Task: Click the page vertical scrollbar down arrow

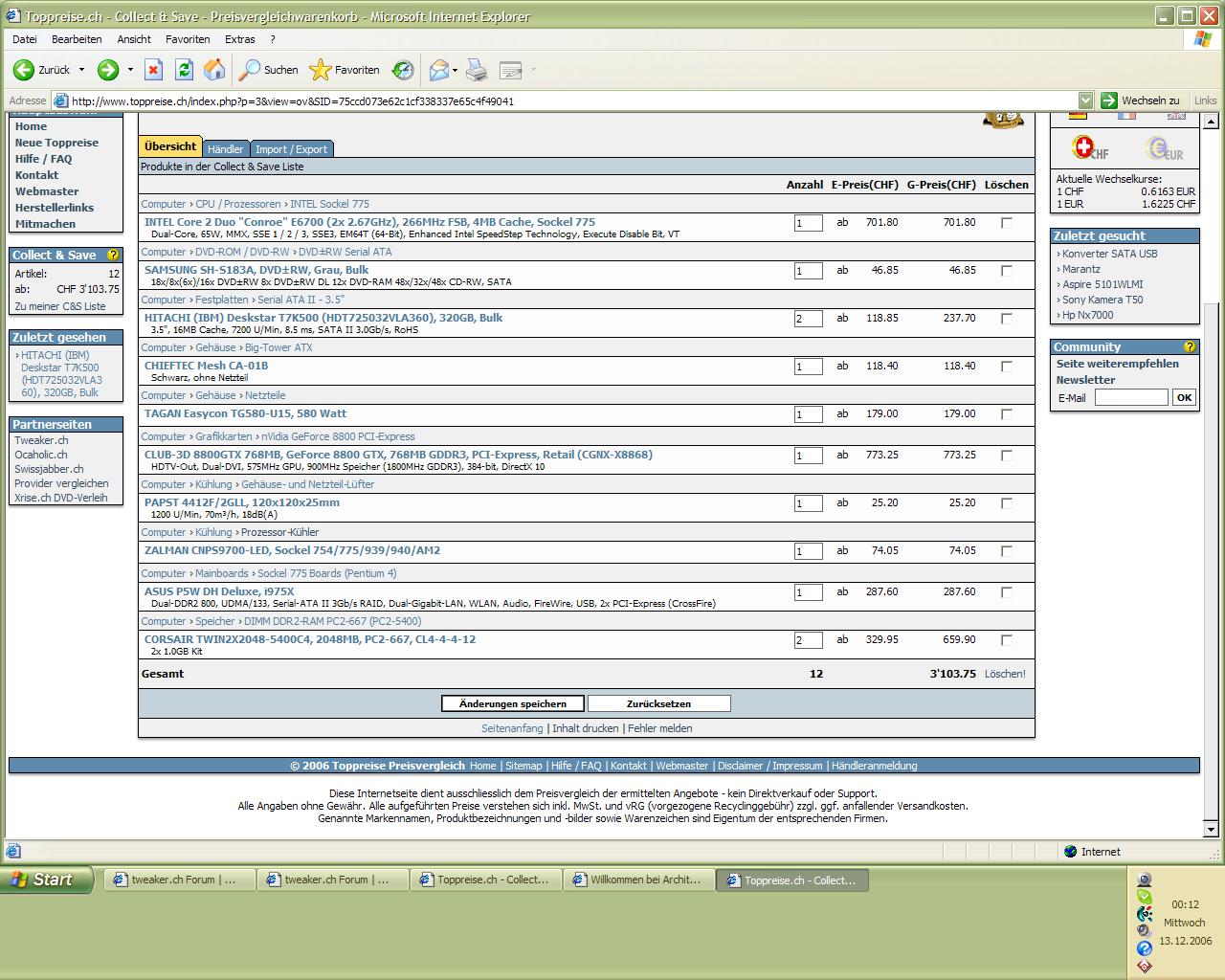Action: pos(1211,830)
